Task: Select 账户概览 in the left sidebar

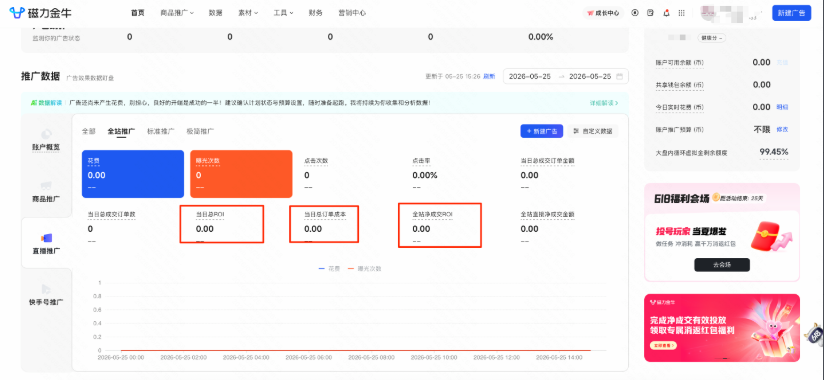Action: (46, 140)
